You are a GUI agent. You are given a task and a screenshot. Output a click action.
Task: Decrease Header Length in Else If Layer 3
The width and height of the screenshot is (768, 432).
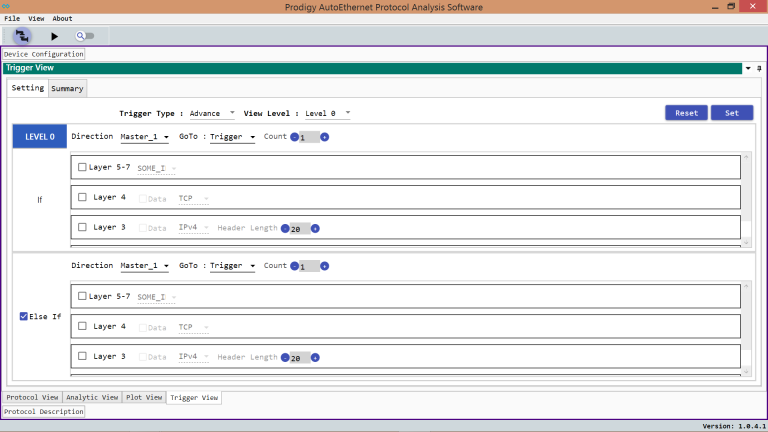pos(285,358)
